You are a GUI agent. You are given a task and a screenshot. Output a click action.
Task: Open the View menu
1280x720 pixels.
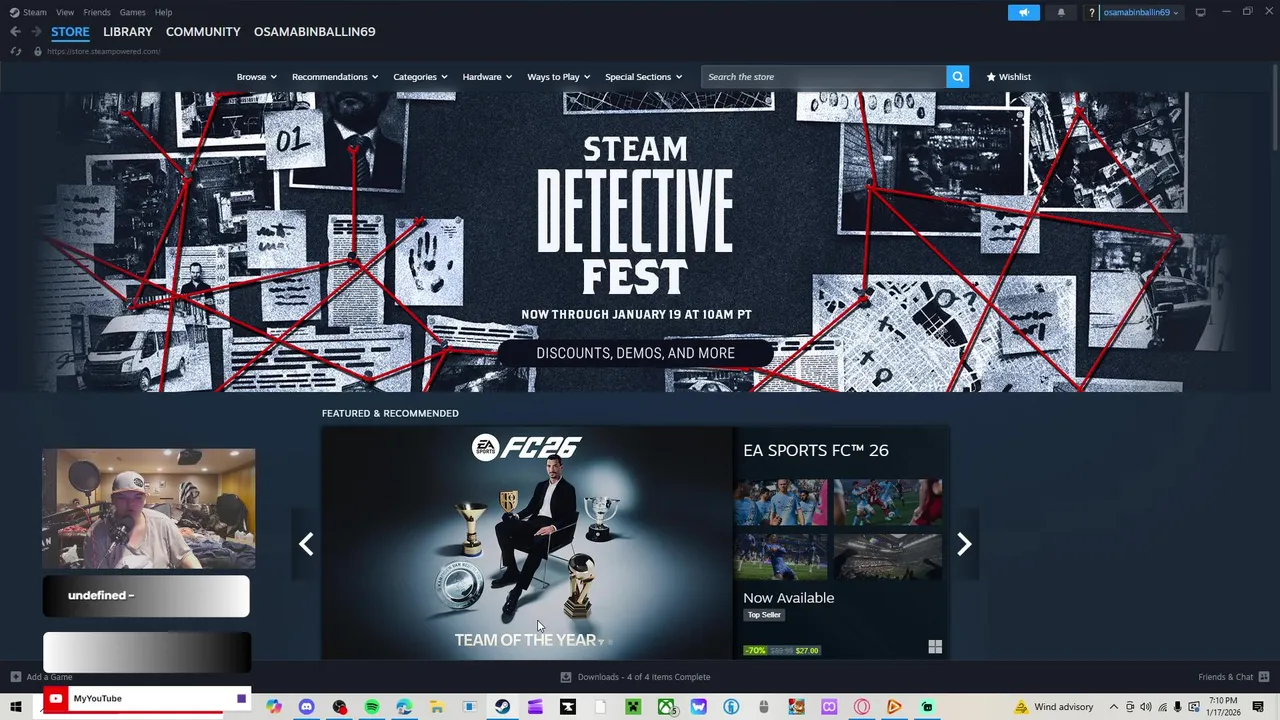(65, 12)
